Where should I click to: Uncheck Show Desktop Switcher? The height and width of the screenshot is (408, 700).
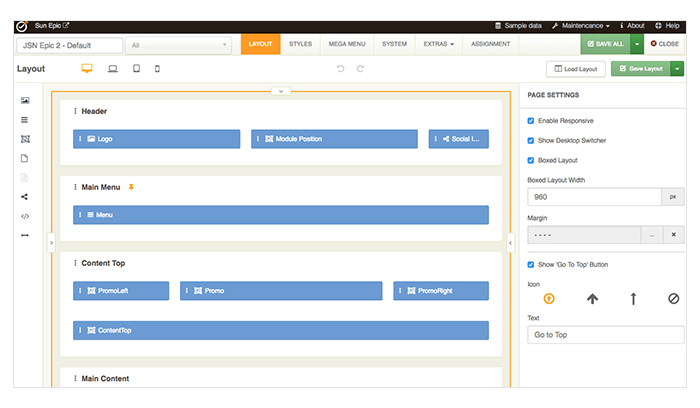pos(531,140)
